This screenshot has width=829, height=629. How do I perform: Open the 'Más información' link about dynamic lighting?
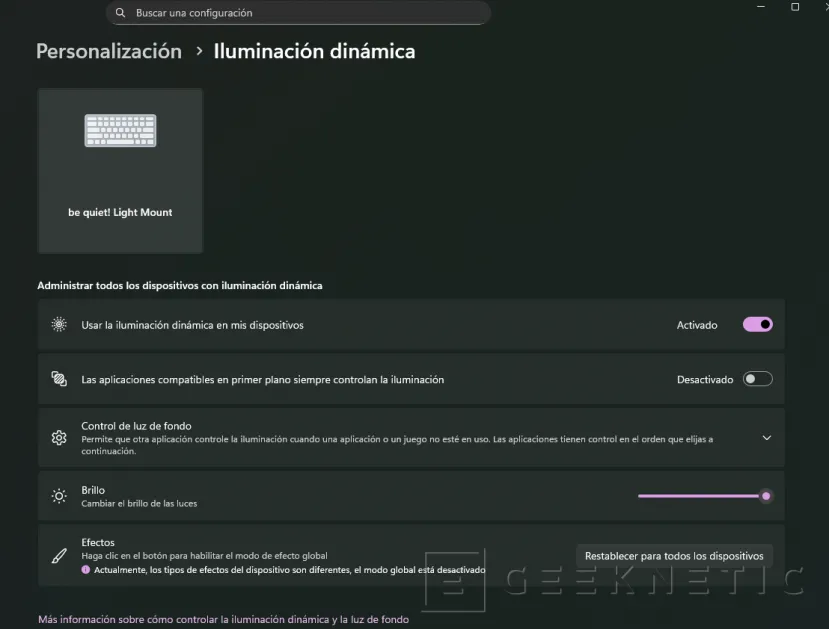(223, 619)
